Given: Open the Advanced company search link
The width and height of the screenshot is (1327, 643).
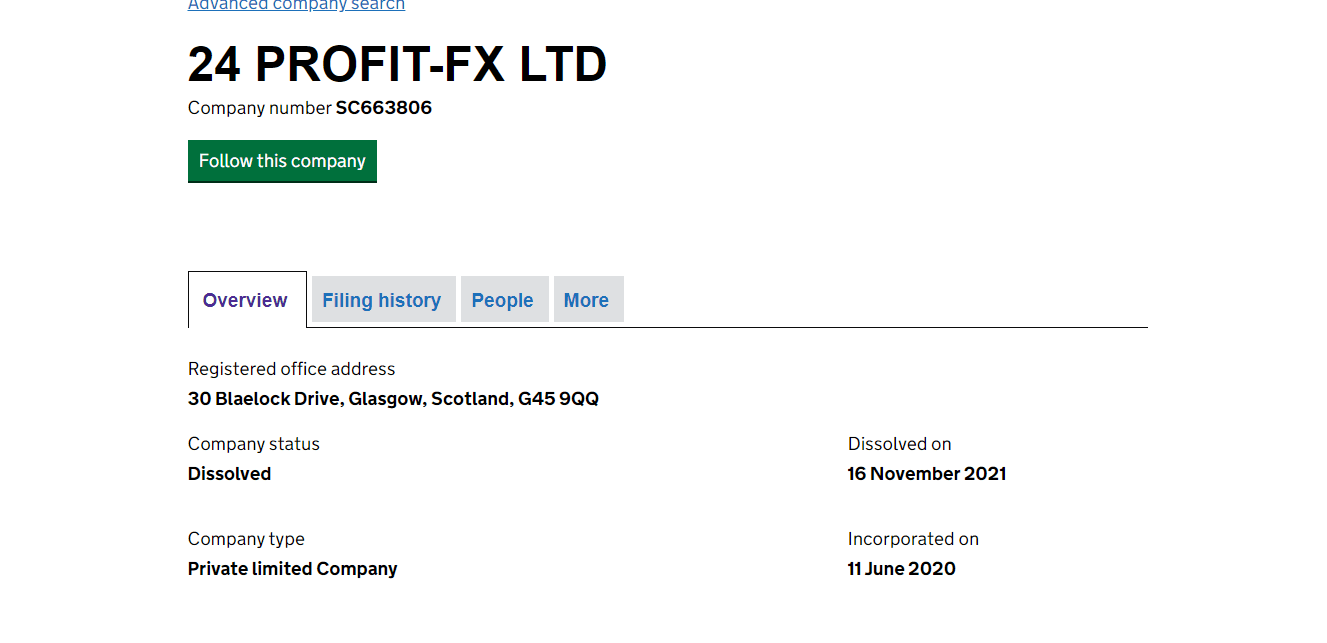Looking at the screenshot, I should [296, 5].
